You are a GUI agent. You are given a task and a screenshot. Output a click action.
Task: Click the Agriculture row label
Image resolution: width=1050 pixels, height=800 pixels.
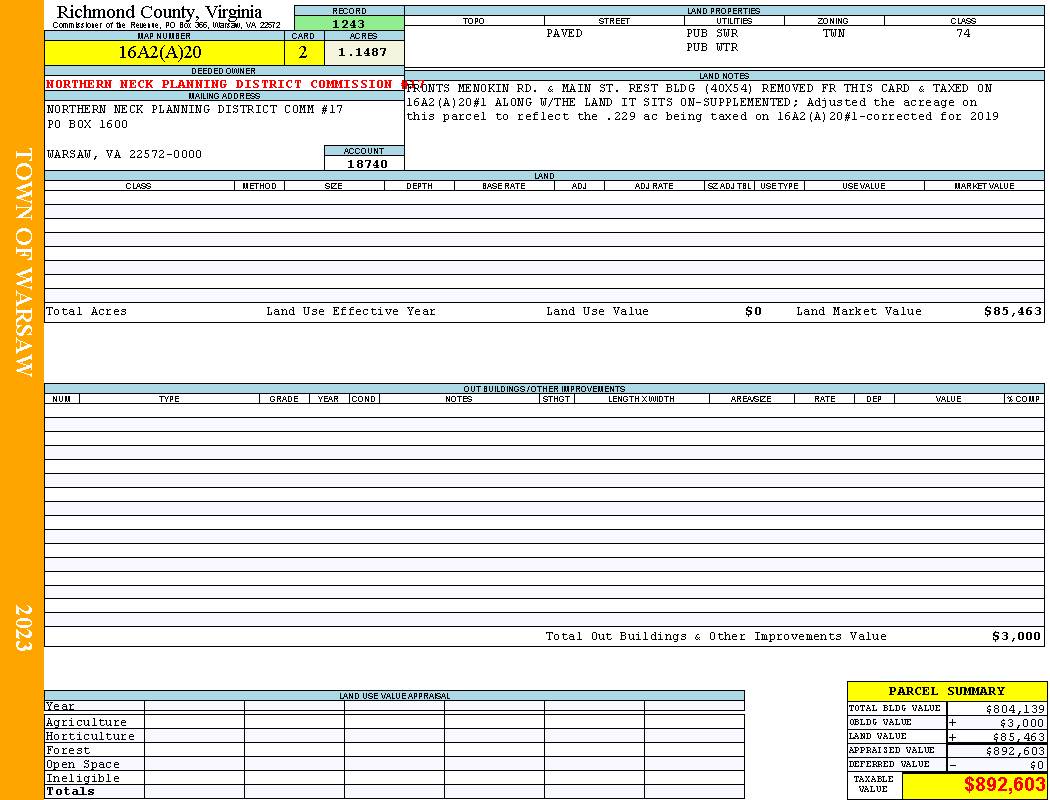click(x=86, y=722)
